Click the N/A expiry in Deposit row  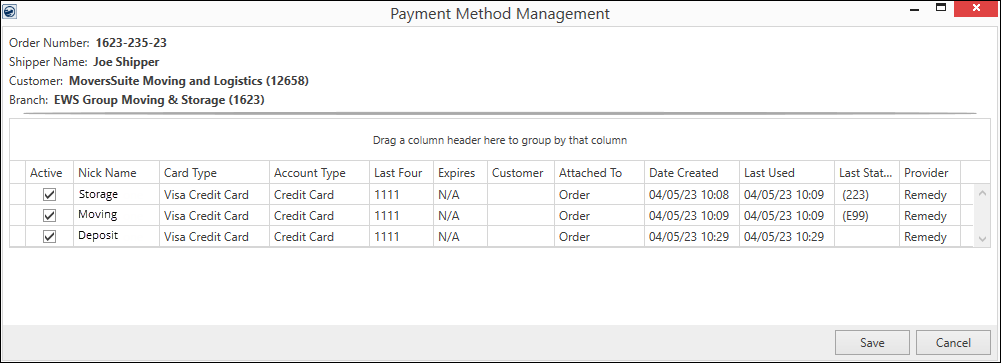[449, 237]
